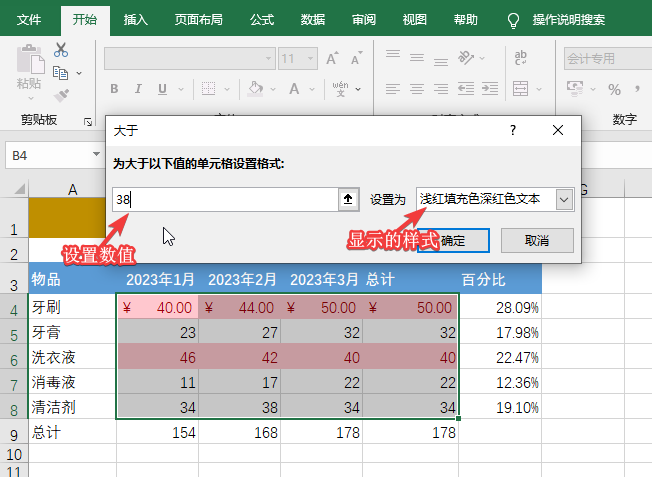This screenshot has width=652, height=477.
Task: Click the Copy icon in clipboard group
Action: [x=60, y=73]
